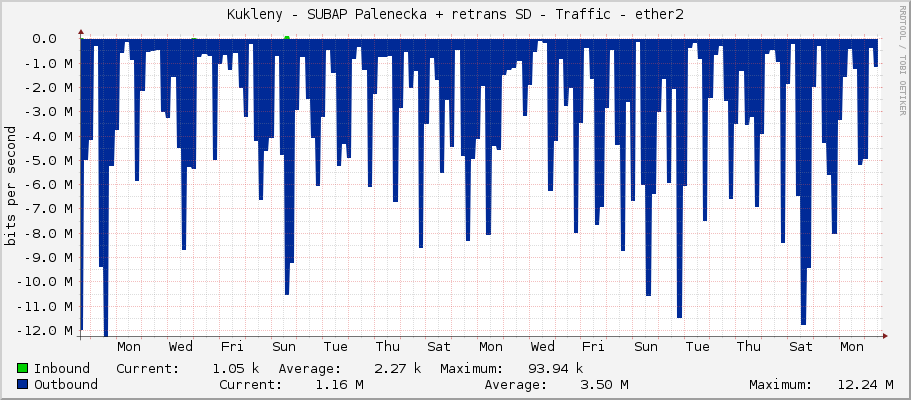This screenshot has width=911, height=400.
Task: Click the Inbound average value 2.27 k
Action: click(397, 368)
